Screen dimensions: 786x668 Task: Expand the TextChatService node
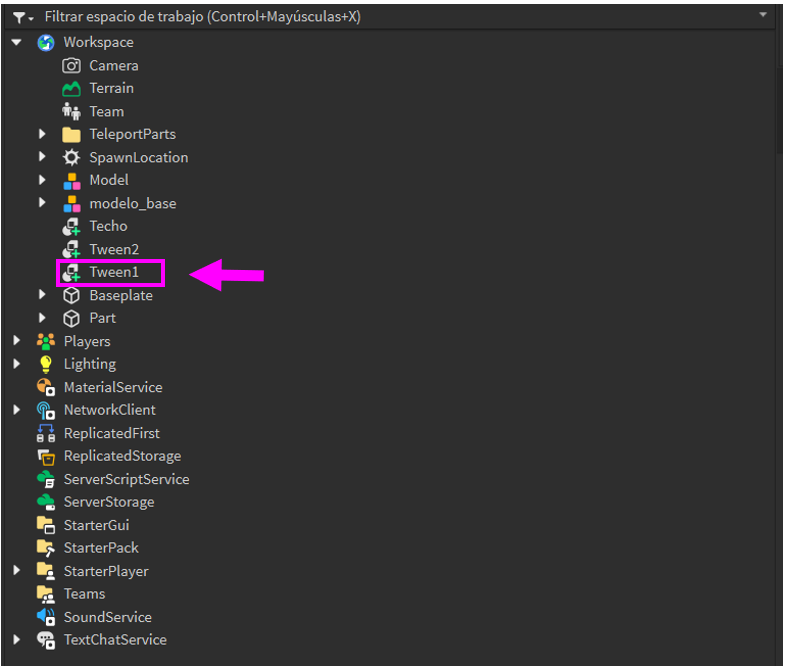pyautogui.click(x=17, y=639)
